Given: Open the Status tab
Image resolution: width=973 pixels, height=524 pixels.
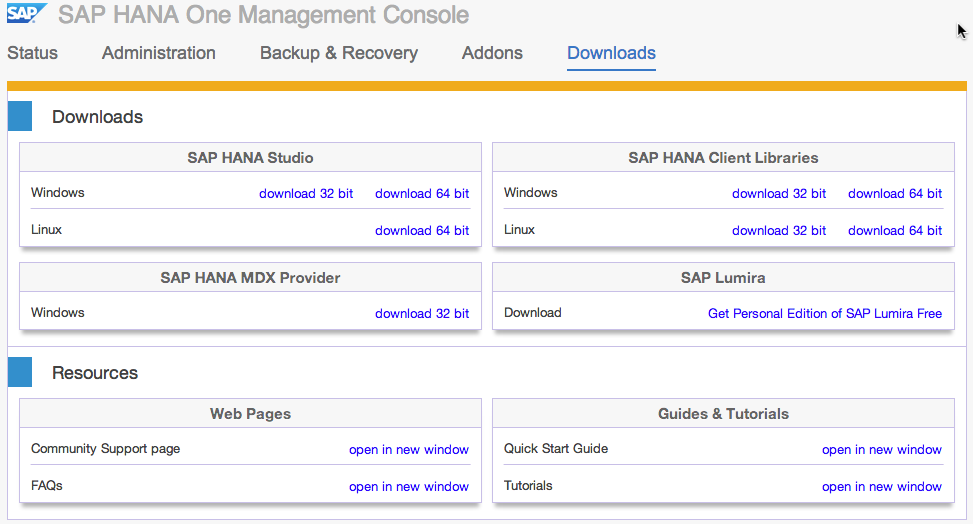Looking at the screenshot, I should click(x=32, y=53).
